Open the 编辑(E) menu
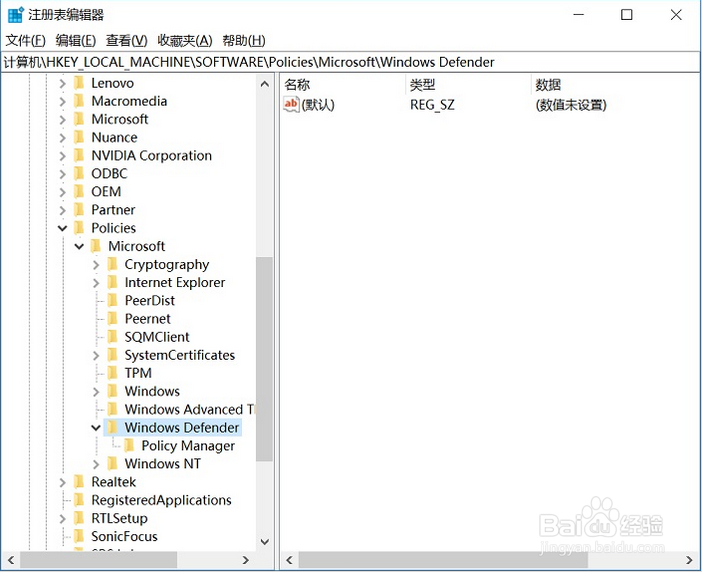Image resolution: width=703 pixels, height=572 pixels. coord(76,41)
